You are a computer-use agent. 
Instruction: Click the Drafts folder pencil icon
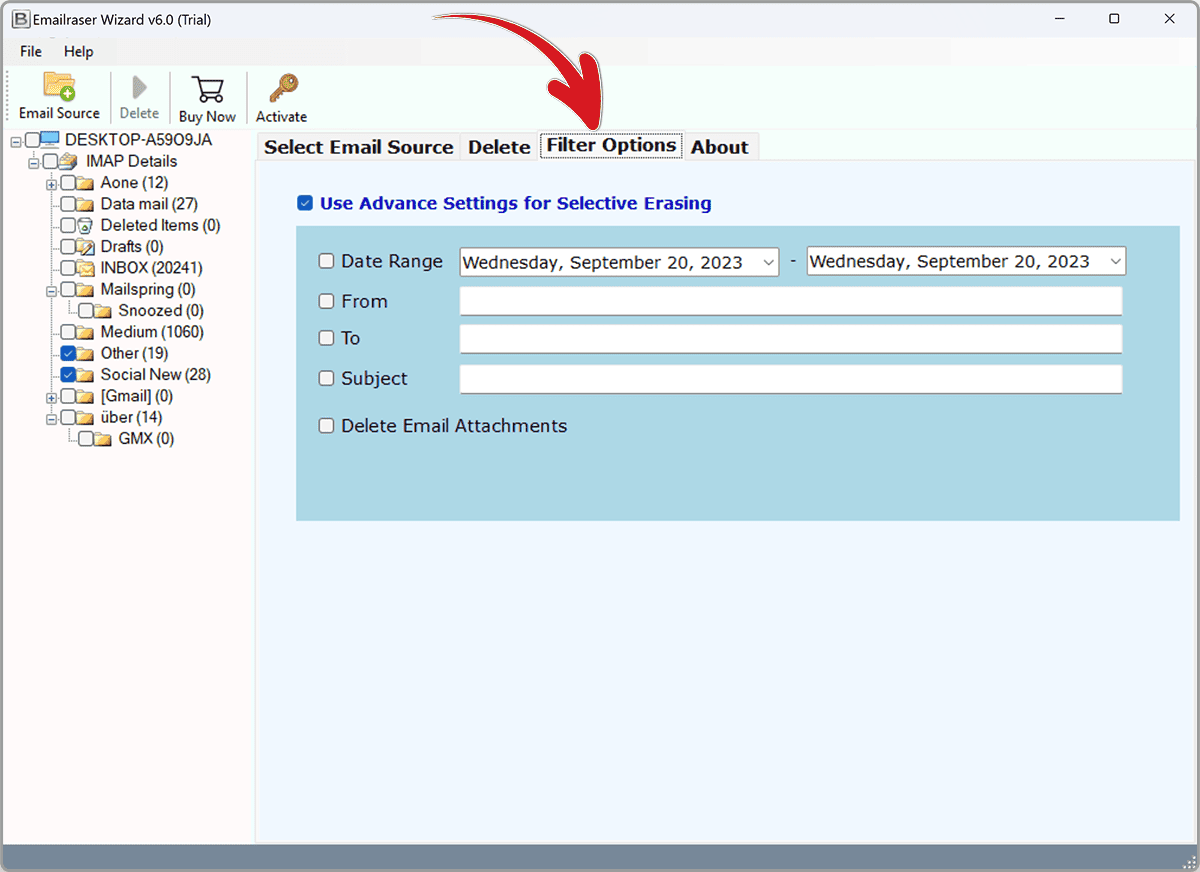tap(87, 247)
